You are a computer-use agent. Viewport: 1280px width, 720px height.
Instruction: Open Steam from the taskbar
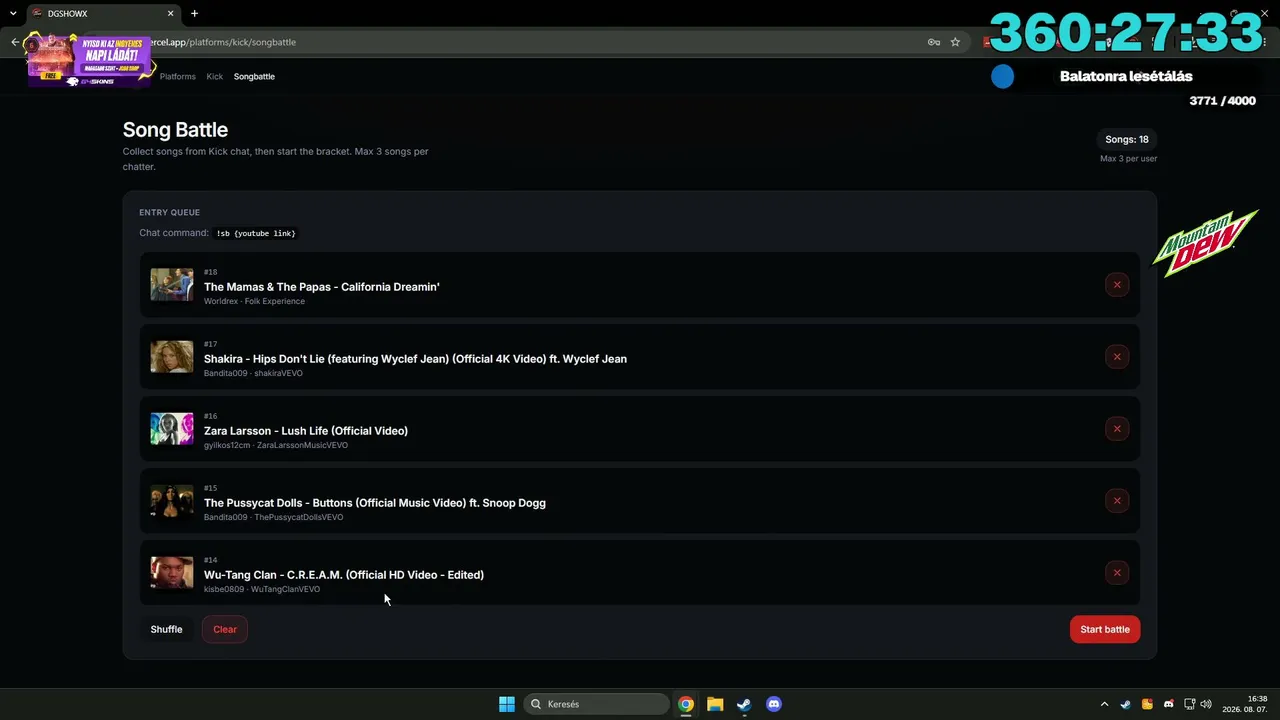point(744,704)
